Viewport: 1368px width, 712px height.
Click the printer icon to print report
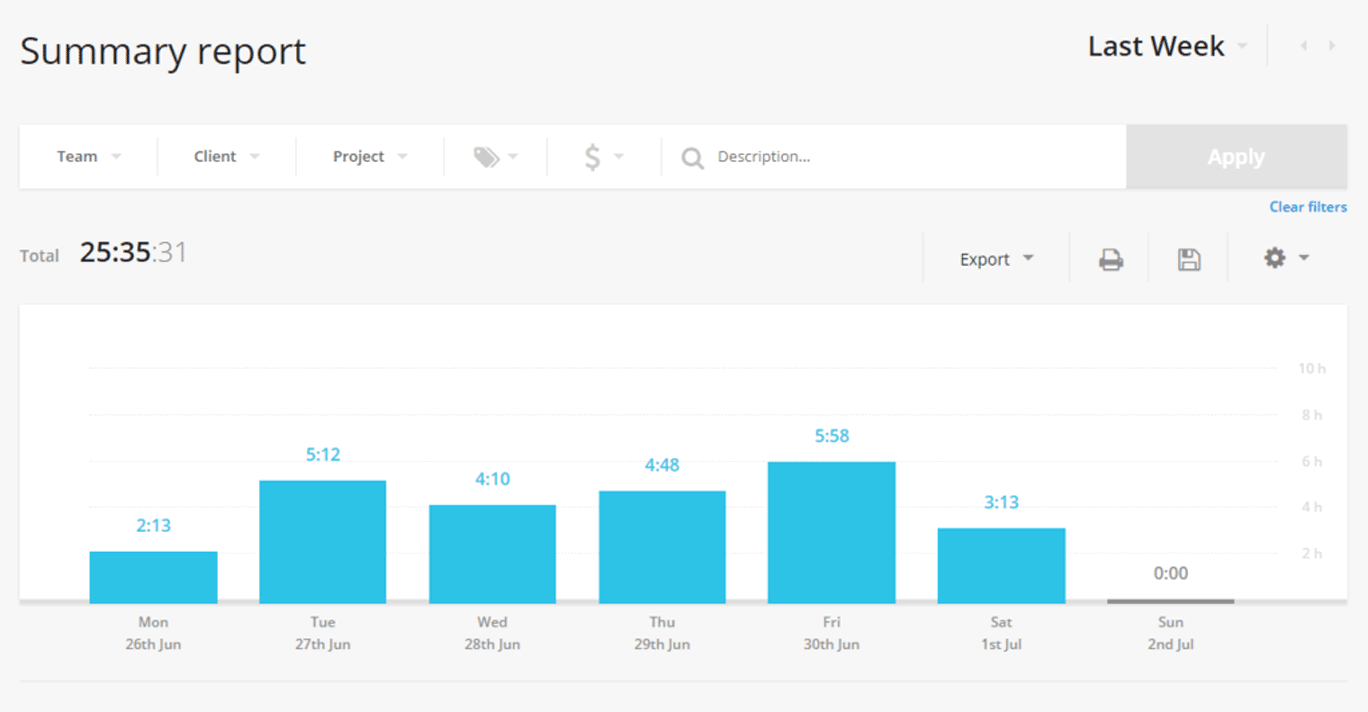point(1110,257)
